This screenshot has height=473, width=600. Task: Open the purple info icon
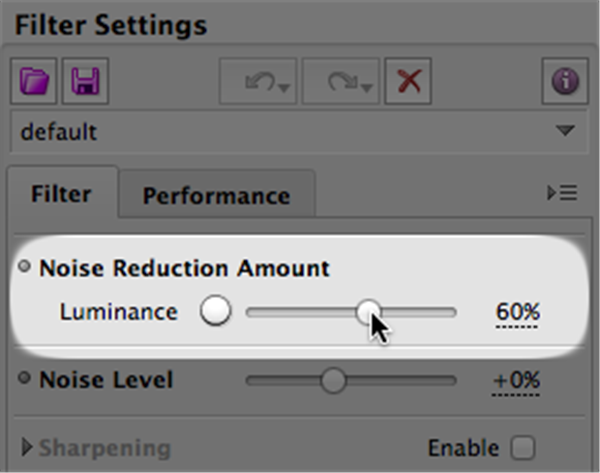[x=565, y=81]
